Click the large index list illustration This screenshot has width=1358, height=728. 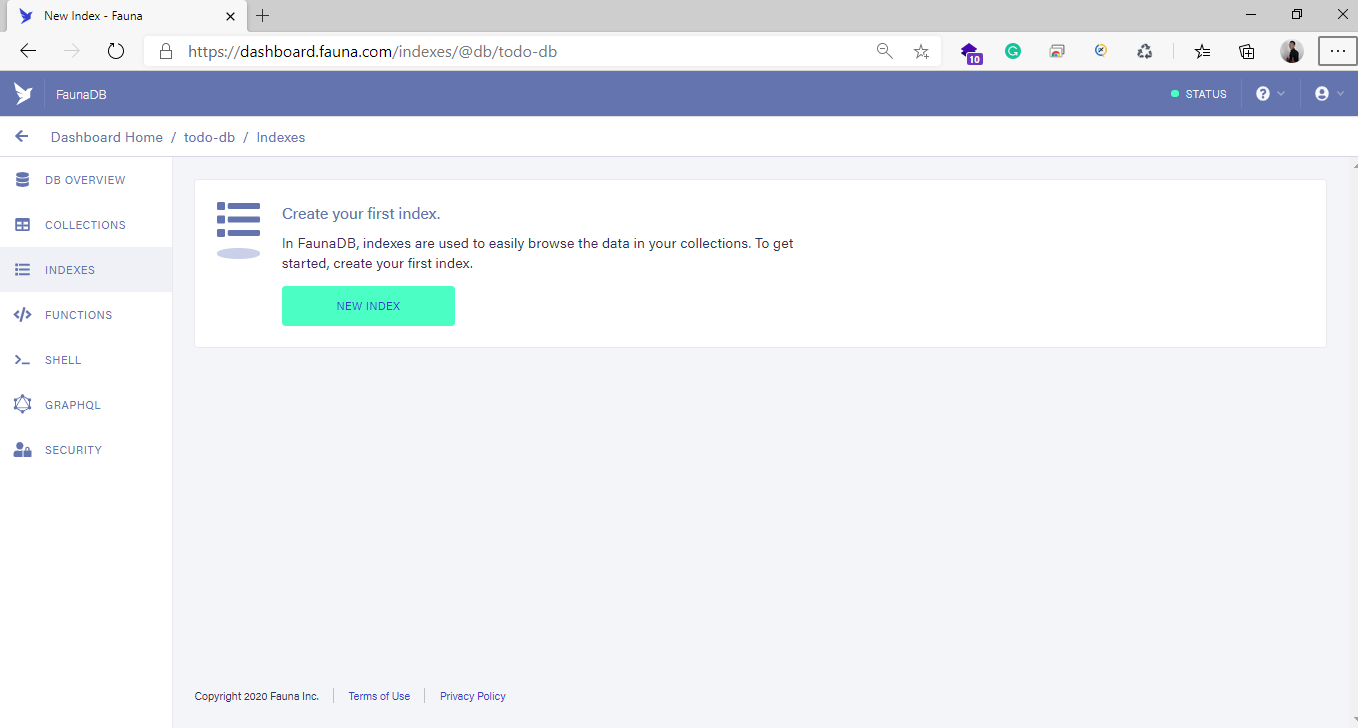238,230
